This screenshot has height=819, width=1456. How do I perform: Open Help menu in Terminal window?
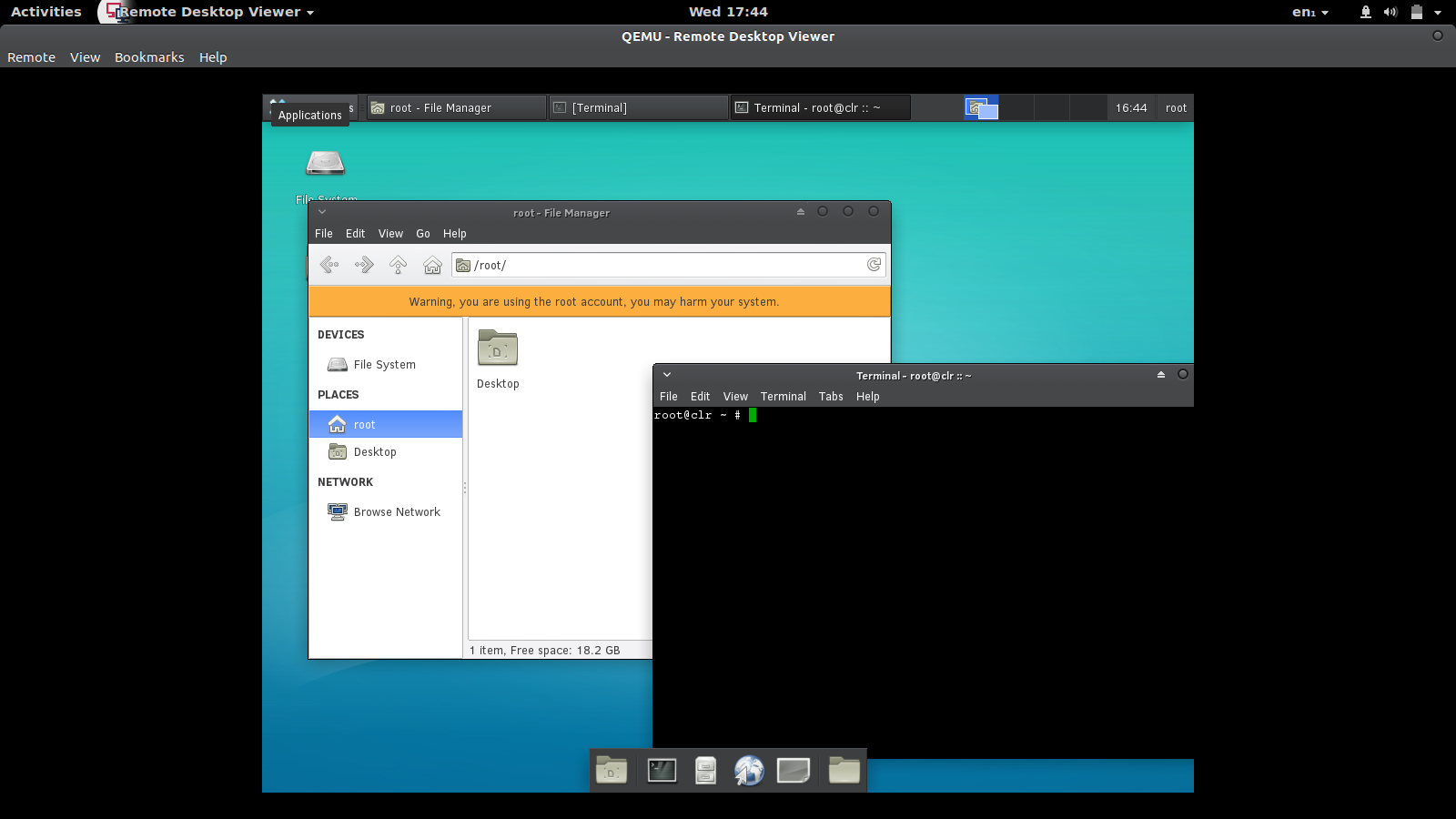click(x=867, y=397)
